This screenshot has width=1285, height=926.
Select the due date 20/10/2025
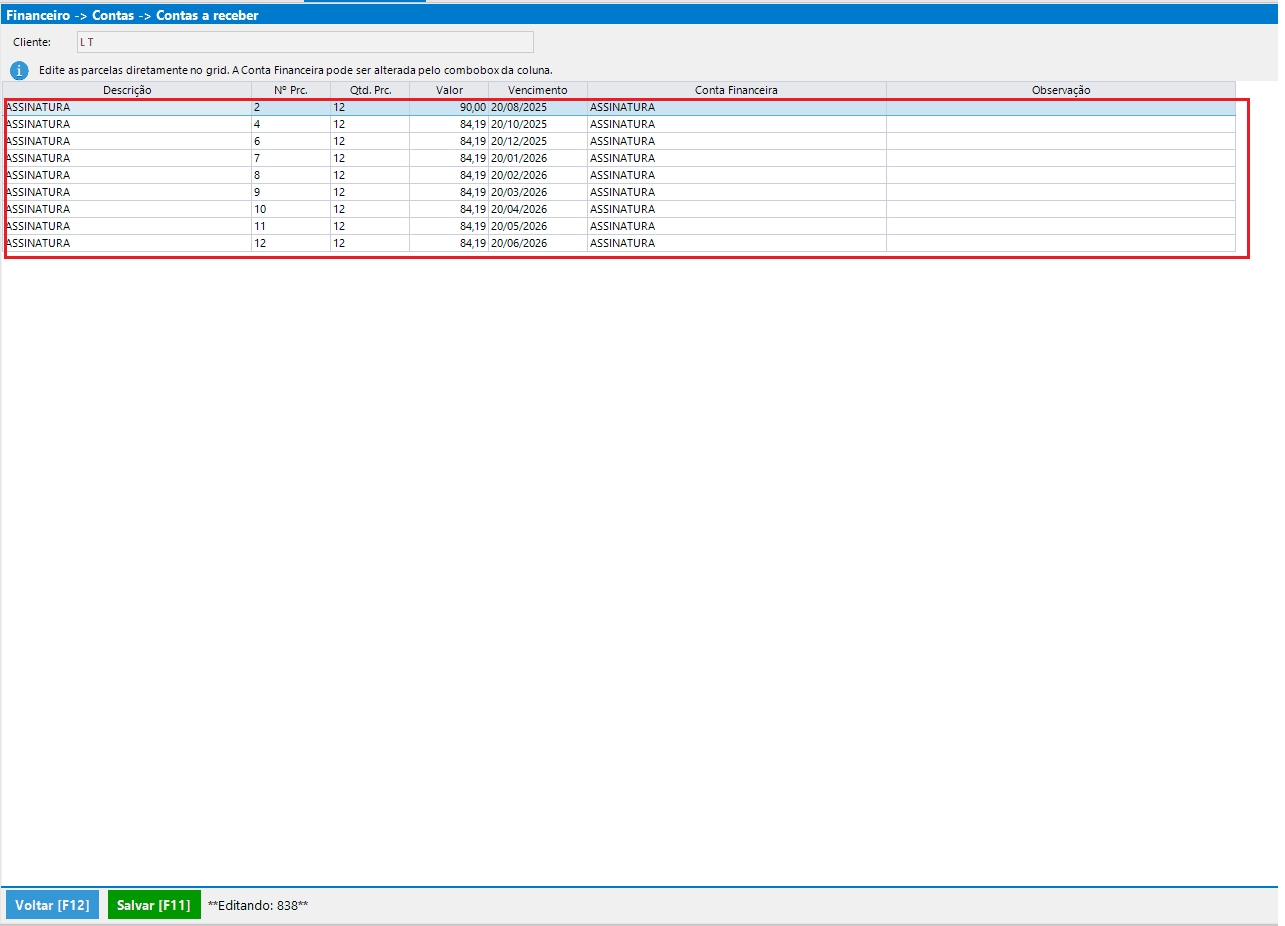[538, 124]
